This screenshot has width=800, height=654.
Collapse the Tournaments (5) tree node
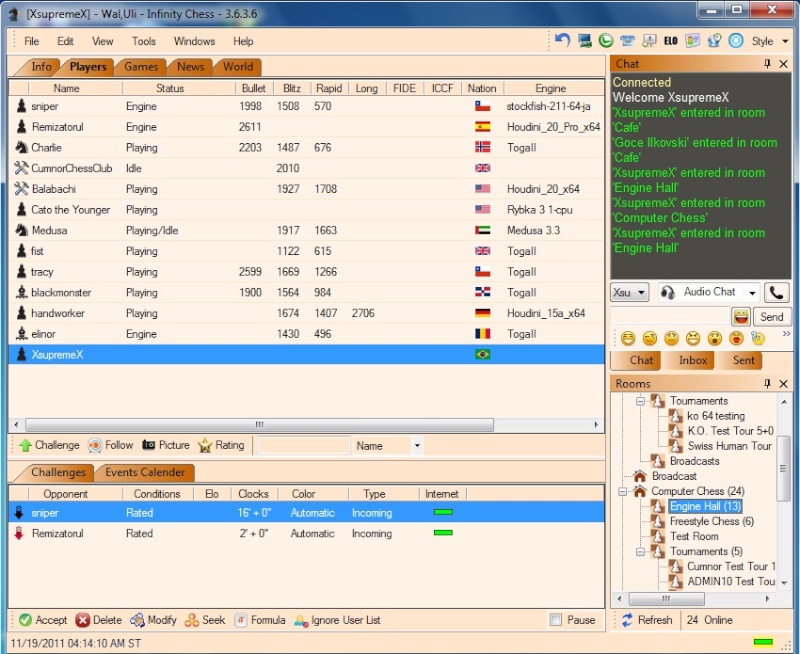tap(640, 551)
